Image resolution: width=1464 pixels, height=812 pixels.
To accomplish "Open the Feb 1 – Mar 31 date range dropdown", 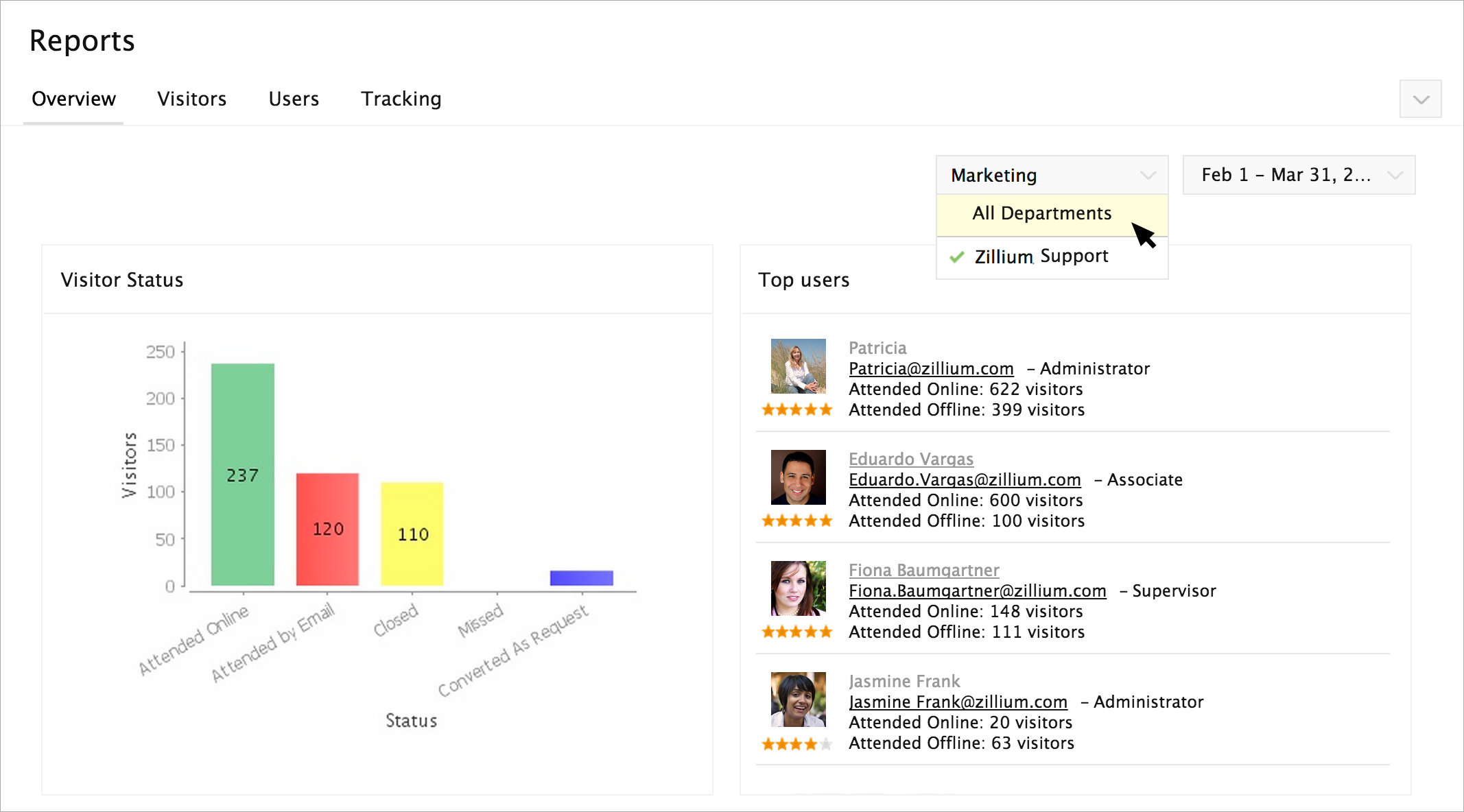I will [x=1298, y=176].
